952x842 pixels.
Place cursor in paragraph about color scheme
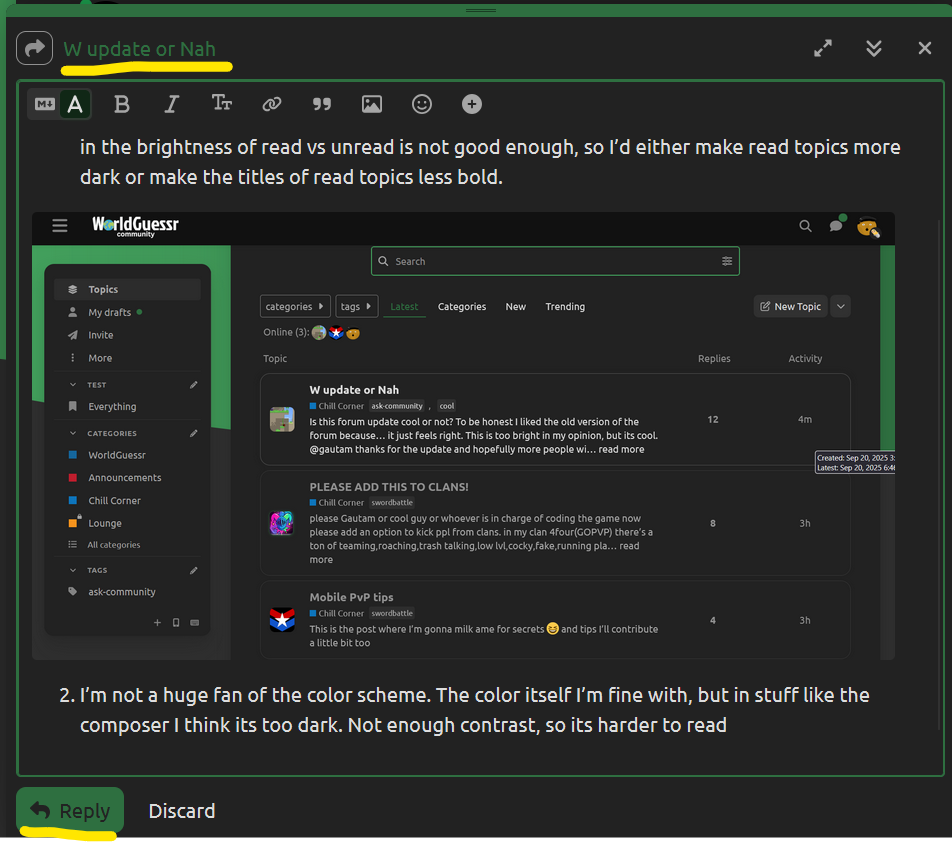pos(474,710)
